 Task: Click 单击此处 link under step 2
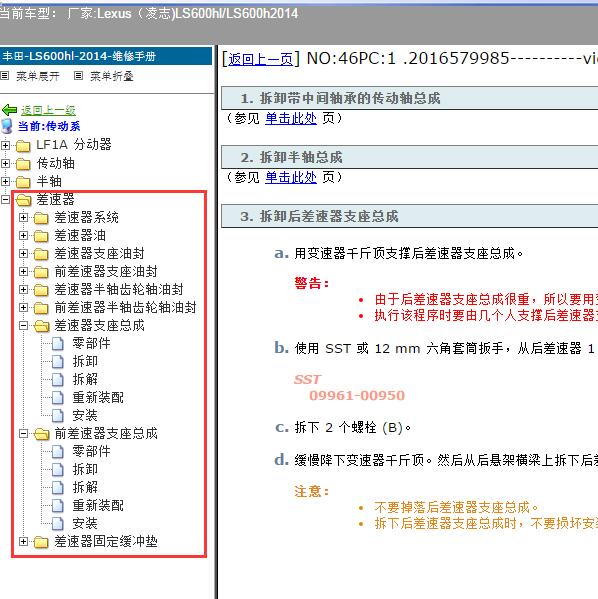click(291, 177)
